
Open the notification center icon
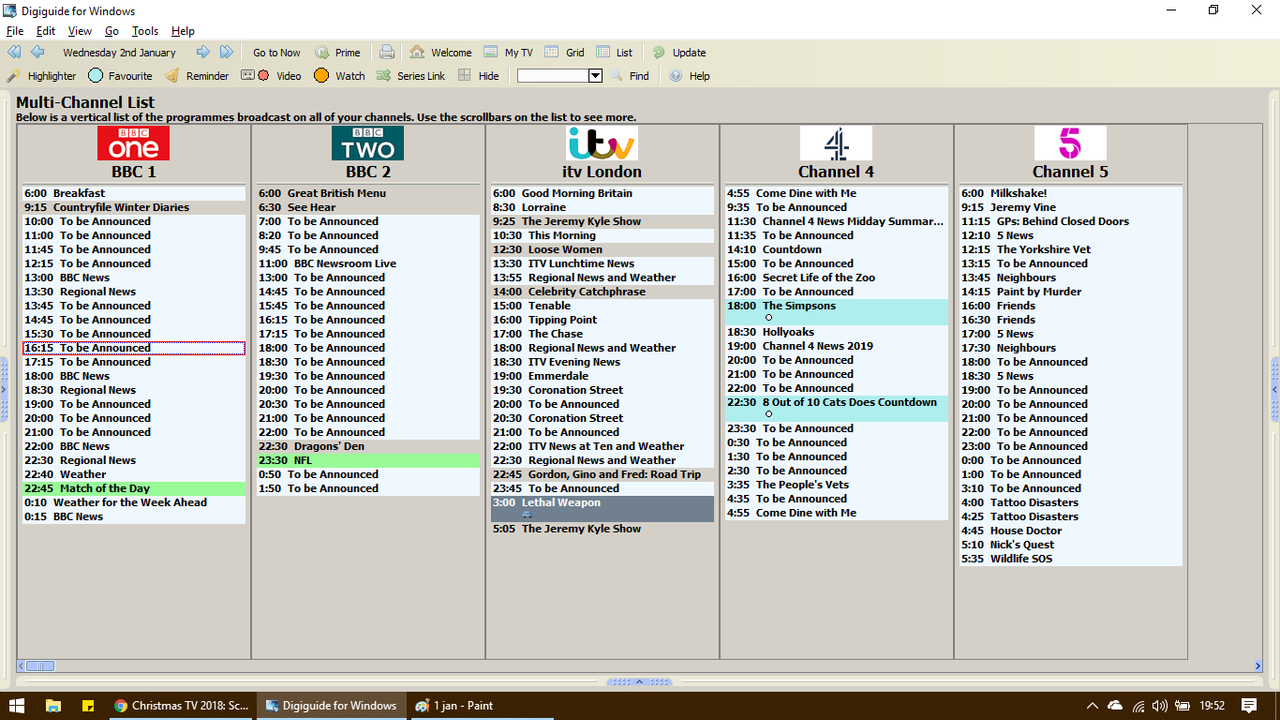tap(1248, 705)
